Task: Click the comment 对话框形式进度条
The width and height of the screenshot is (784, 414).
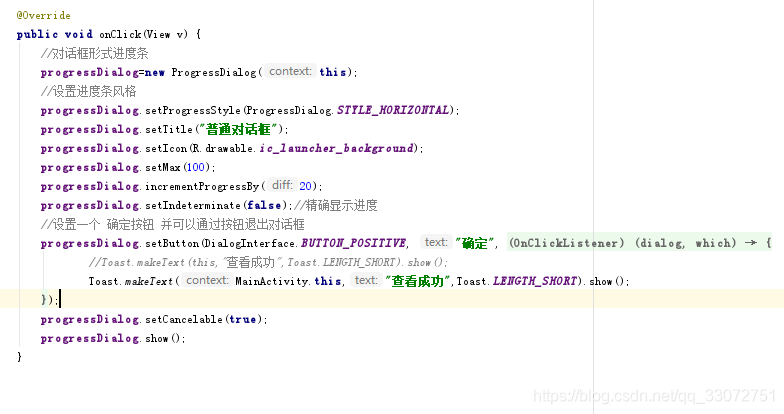Action: (94, 53)
